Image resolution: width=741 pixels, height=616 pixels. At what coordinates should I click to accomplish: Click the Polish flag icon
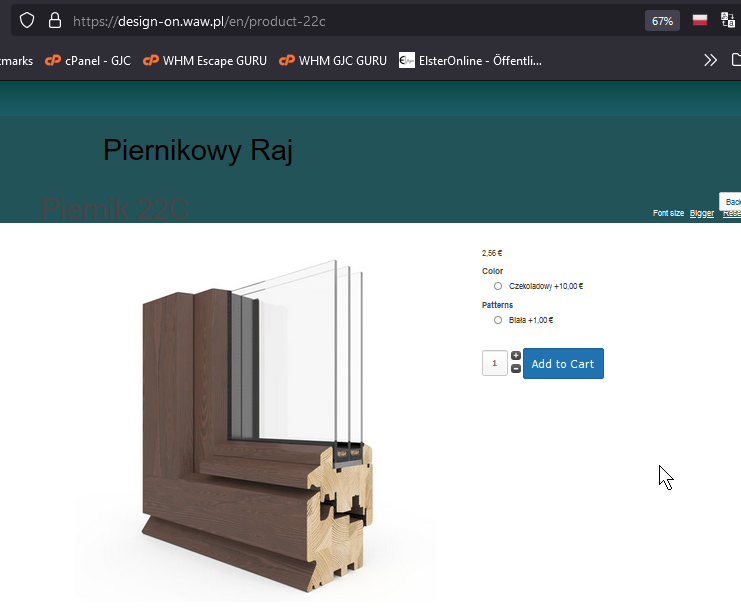(x=699, y=20)
